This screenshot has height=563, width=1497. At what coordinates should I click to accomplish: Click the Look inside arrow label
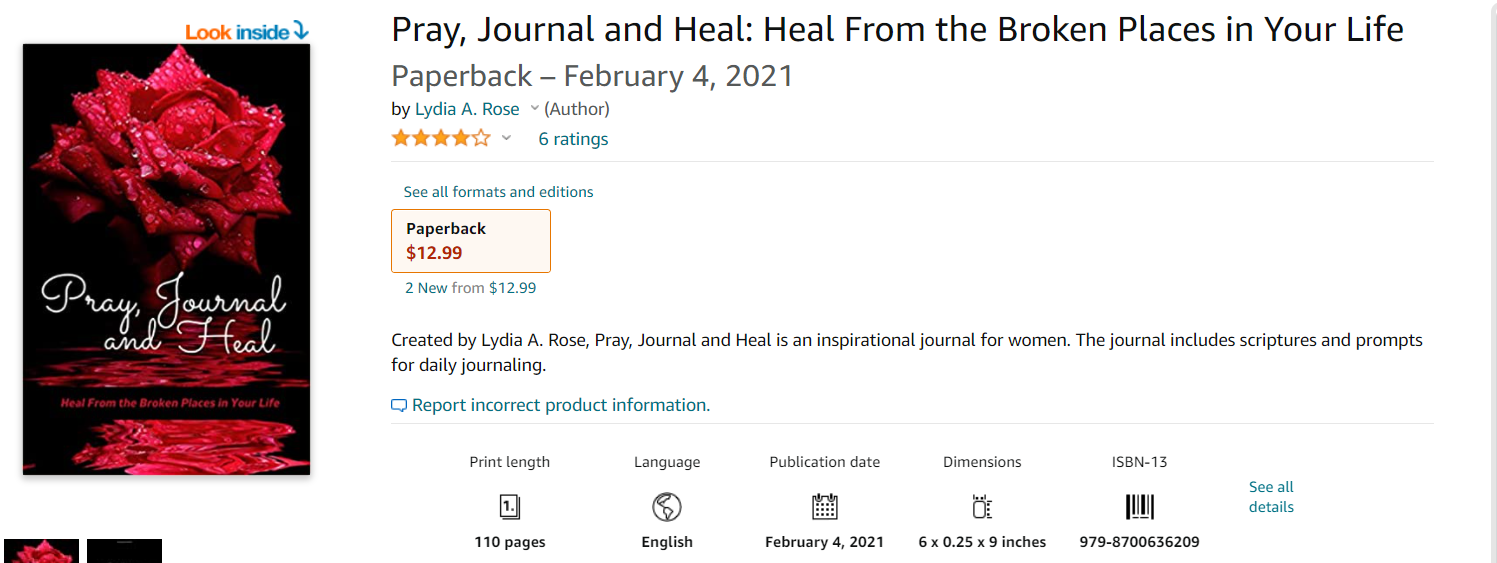point(247,32)
